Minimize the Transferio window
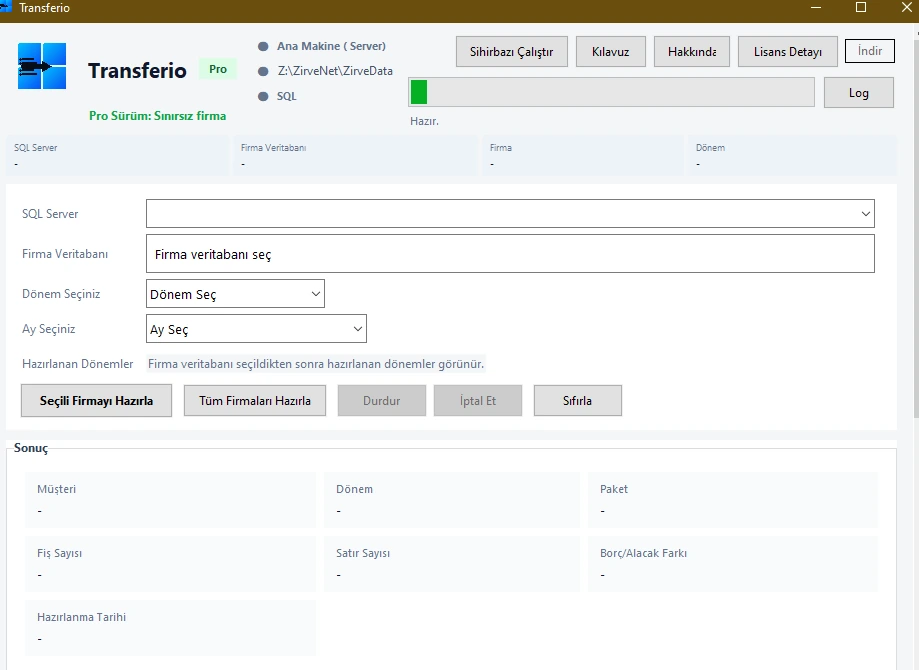This screenshot has width=919, height=670. pos(816,7)
